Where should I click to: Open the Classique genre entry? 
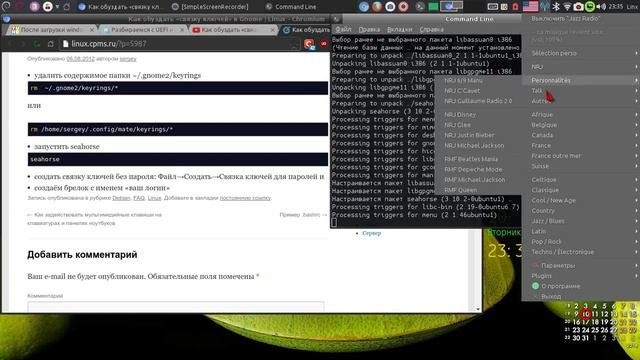tap(581, 190)
